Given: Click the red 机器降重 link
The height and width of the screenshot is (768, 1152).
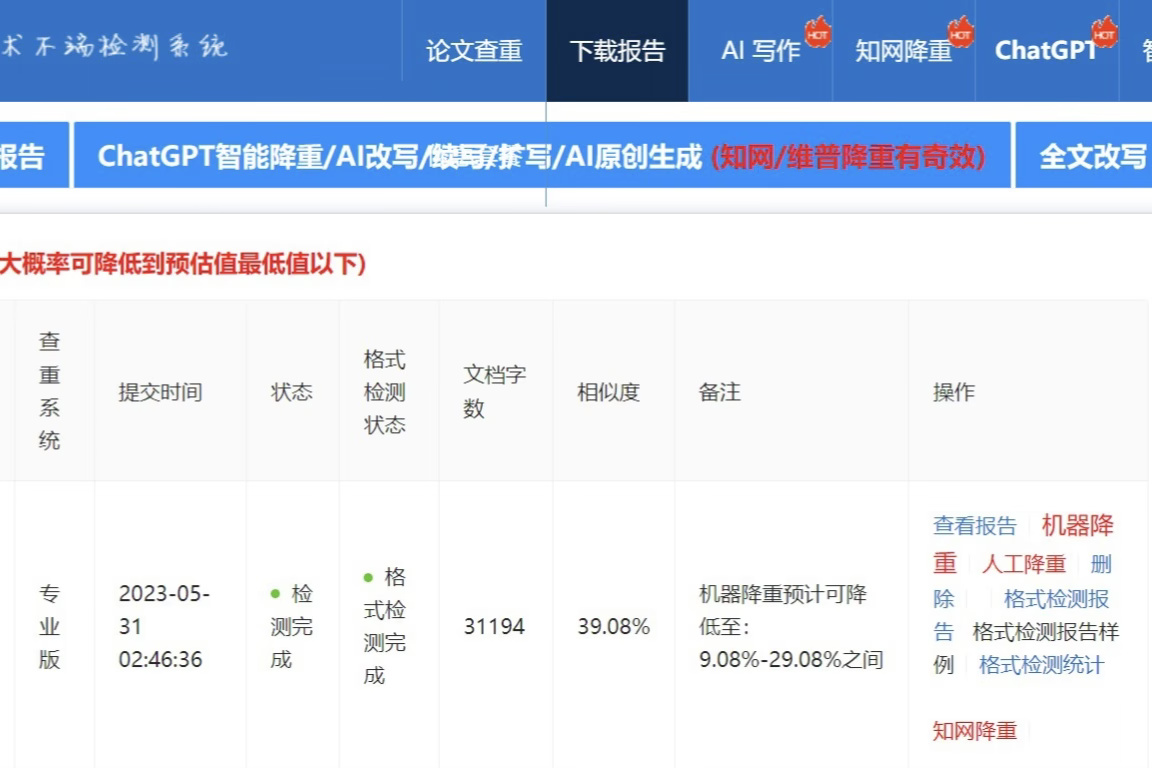Looking at the screenshot, I should (1077, 526).
